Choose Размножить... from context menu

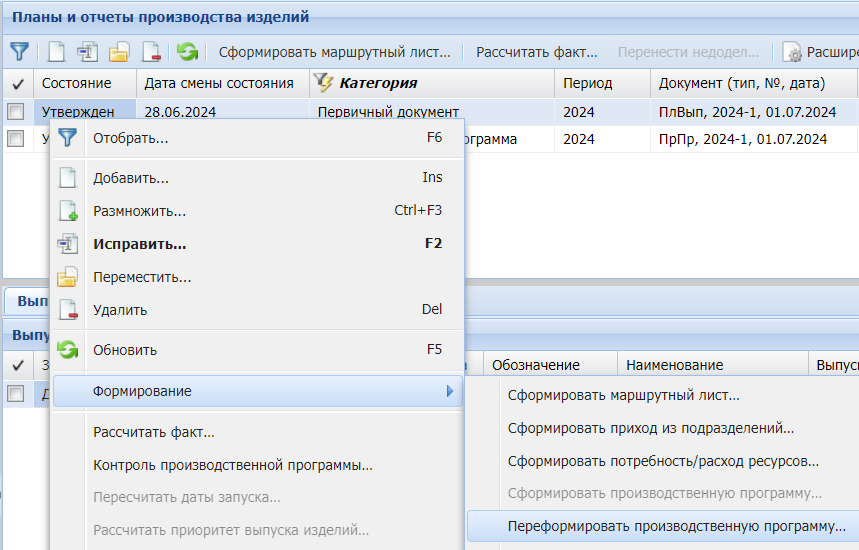(x=139, y=211)
